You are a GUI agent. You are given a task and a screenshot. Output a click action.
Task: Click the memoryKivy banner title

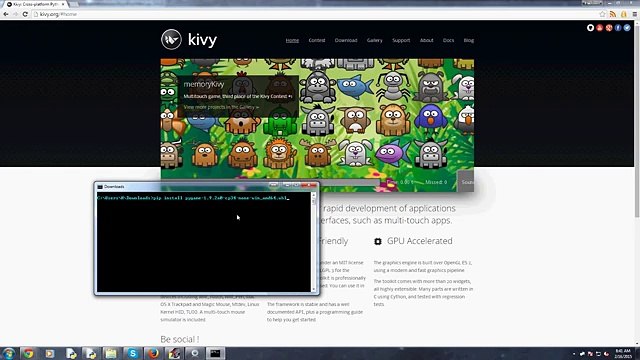pos(204,84)
